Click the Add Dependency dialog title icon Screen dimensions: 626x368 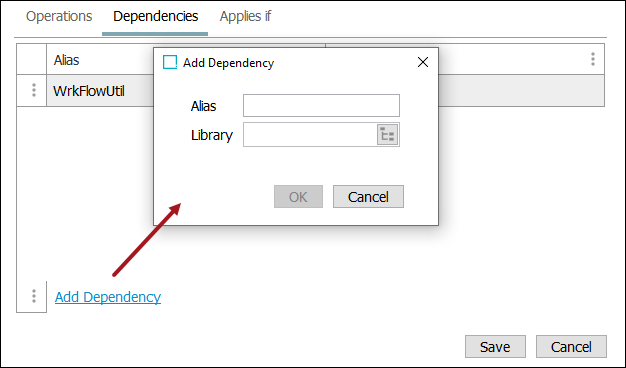point(170,62)
